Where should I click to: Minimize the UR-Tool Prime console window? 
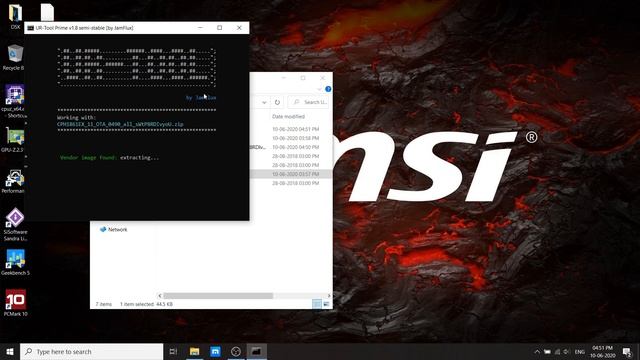click(200, 28)
